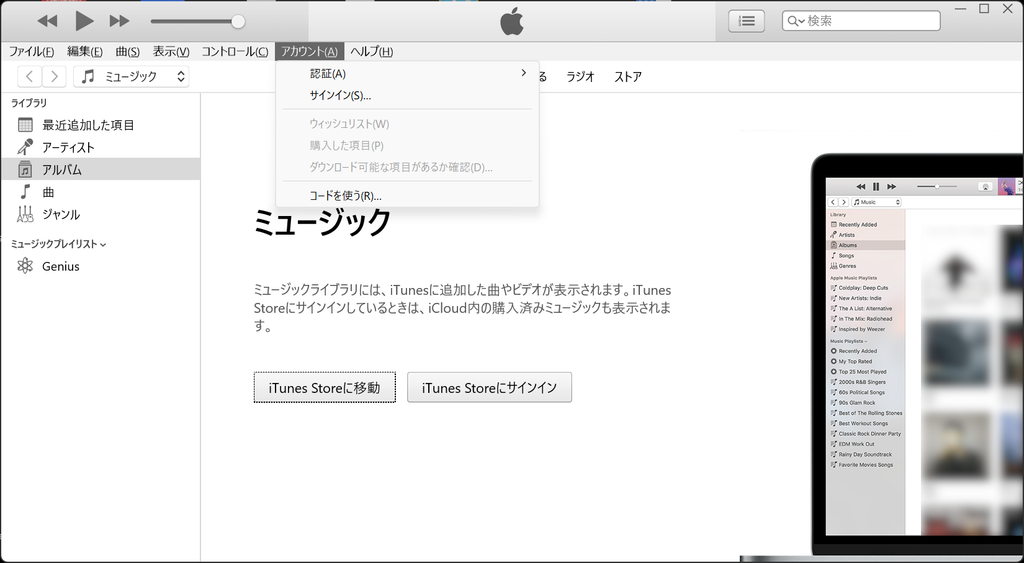Click the music note icon beside 曲
The image size is (1024, 563).
point(25,191)
